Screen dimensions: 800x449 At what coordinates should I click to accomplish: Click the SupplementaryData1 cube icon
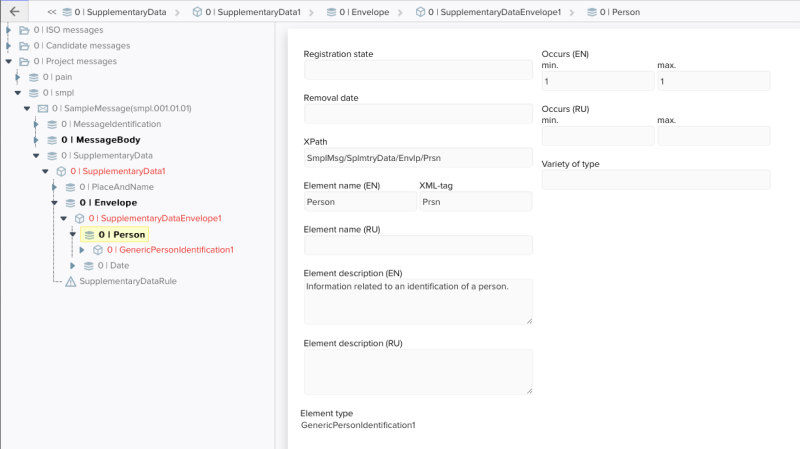pos(61,171)
